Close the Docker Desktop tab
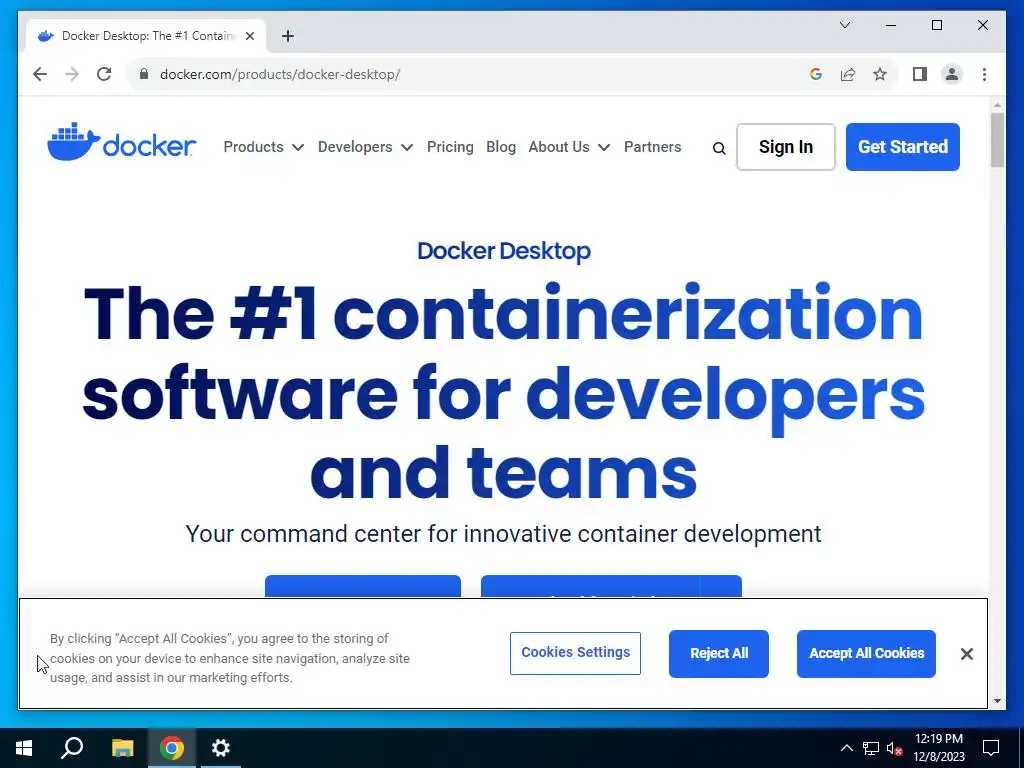1024x768 pixels. pyautogui.click(x=249, y=36)
